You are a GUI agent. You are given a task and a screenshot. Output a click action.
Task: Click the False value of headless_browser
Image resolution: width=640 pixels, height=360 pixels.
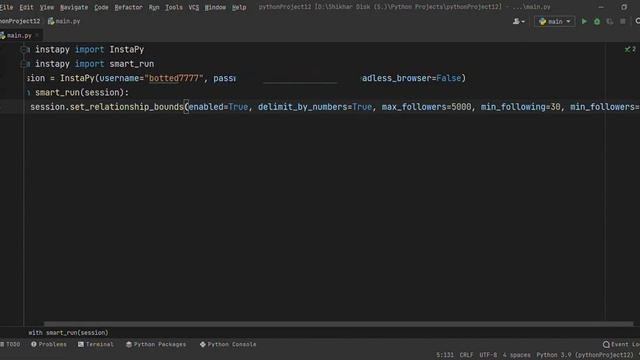pyautogui.click(x=449, y=78)
